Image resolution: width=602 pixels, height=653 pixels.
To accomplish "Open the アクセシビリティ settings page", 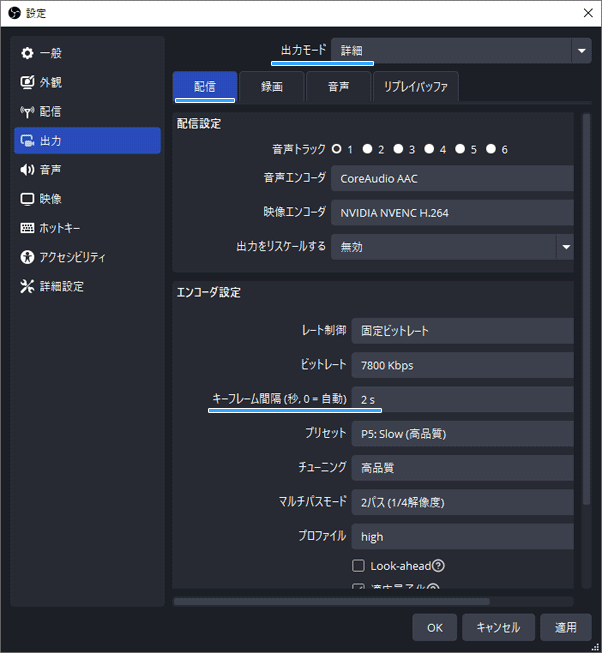I will (x=87, y=257).
